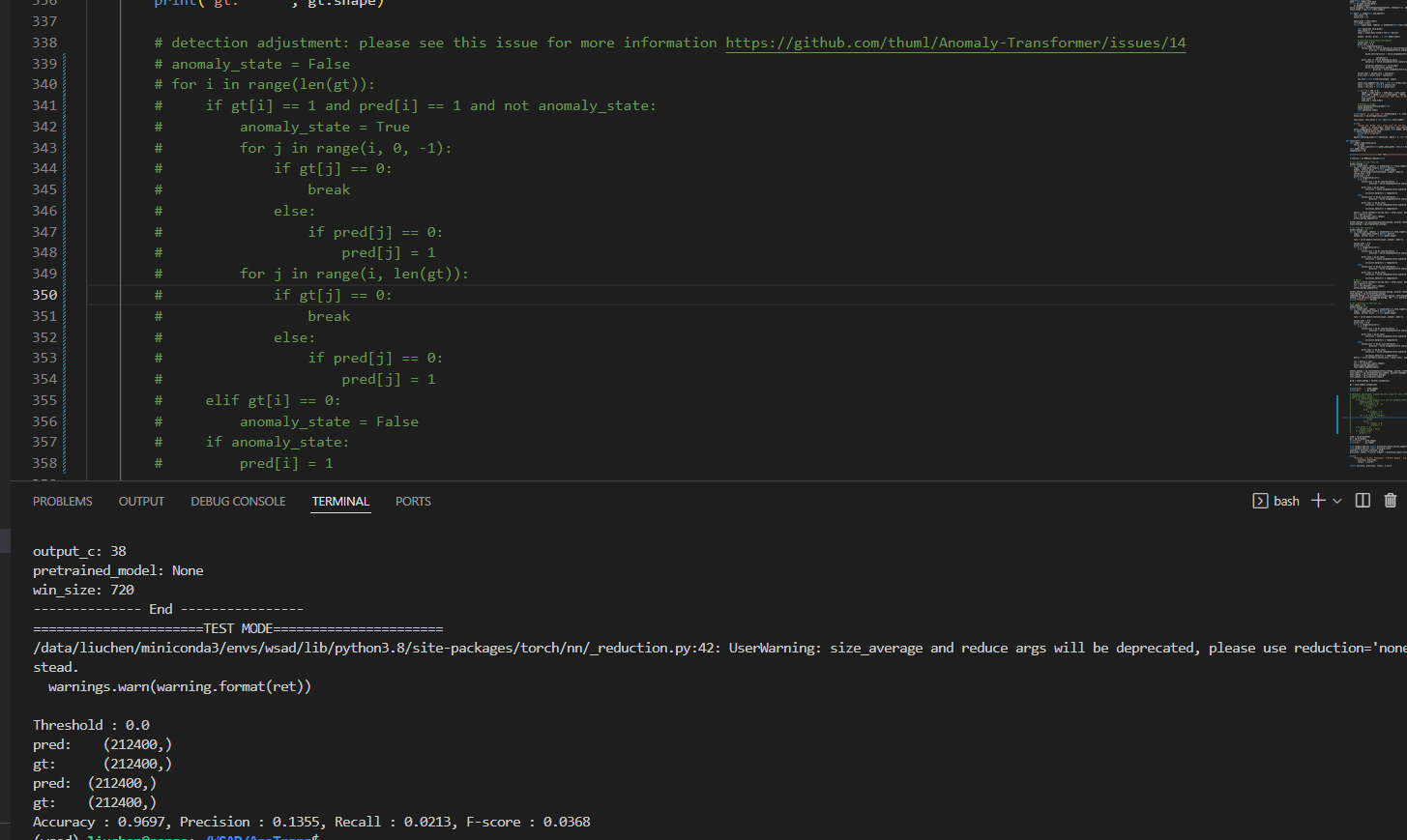Split the terminal pane
This screenshot has height=840, width=1407.
(x=1363, y=500)
